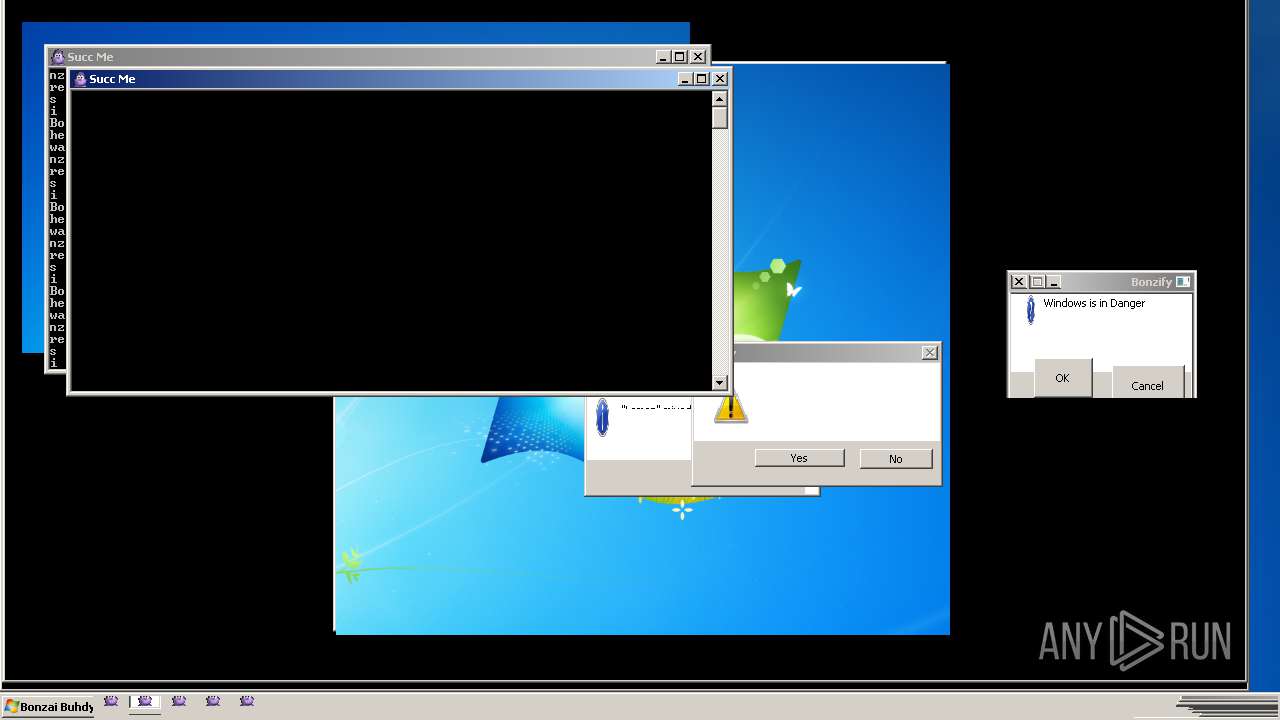Image resolution: width=1280 pixels, height=720 pixels.
Task: Click scrollbar up arrow in front Succ Me window
Action: pos(719,98)
